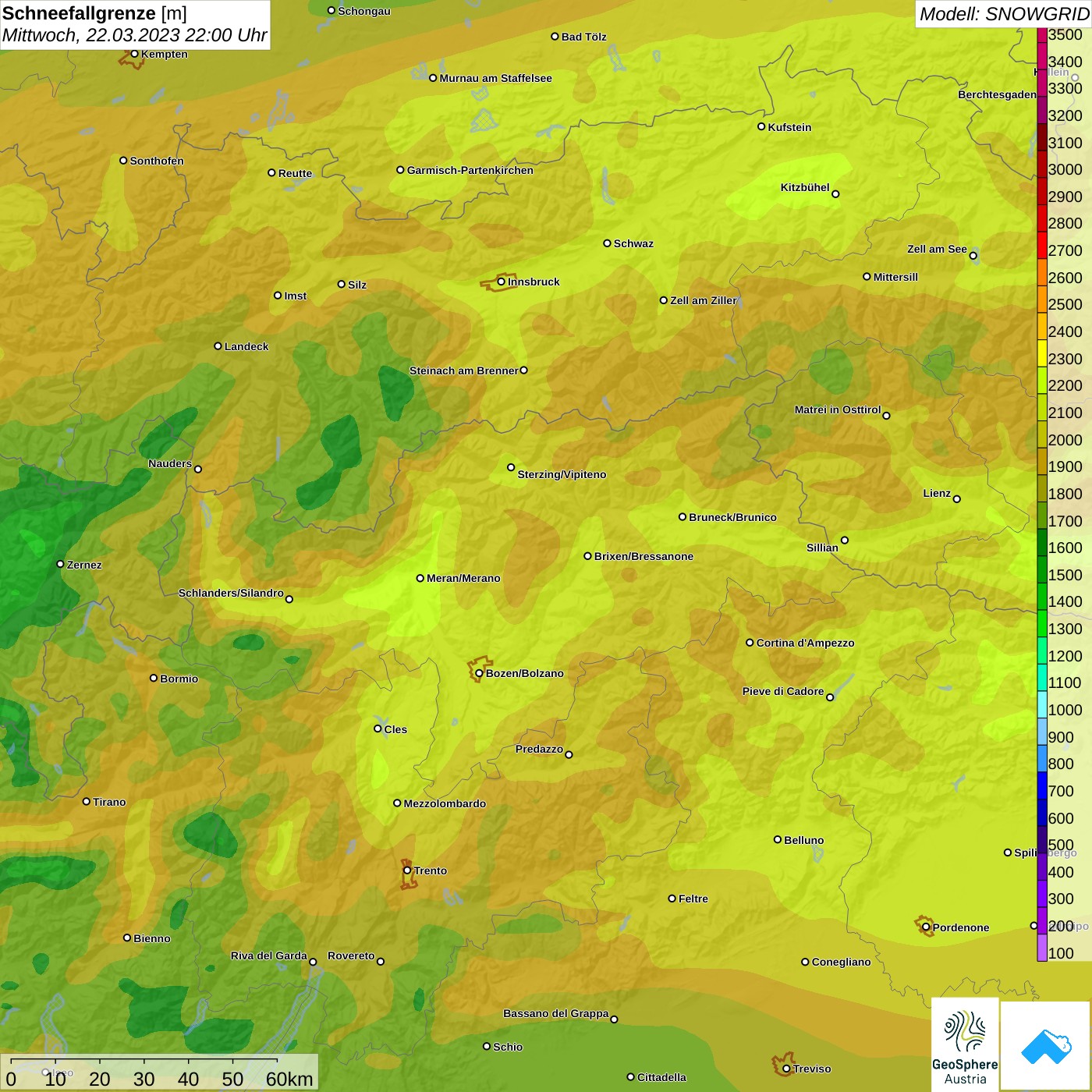Viewport: 1092px width, 1092px height.
Task: Click the Bormio location dot
Action: (154, 678)
